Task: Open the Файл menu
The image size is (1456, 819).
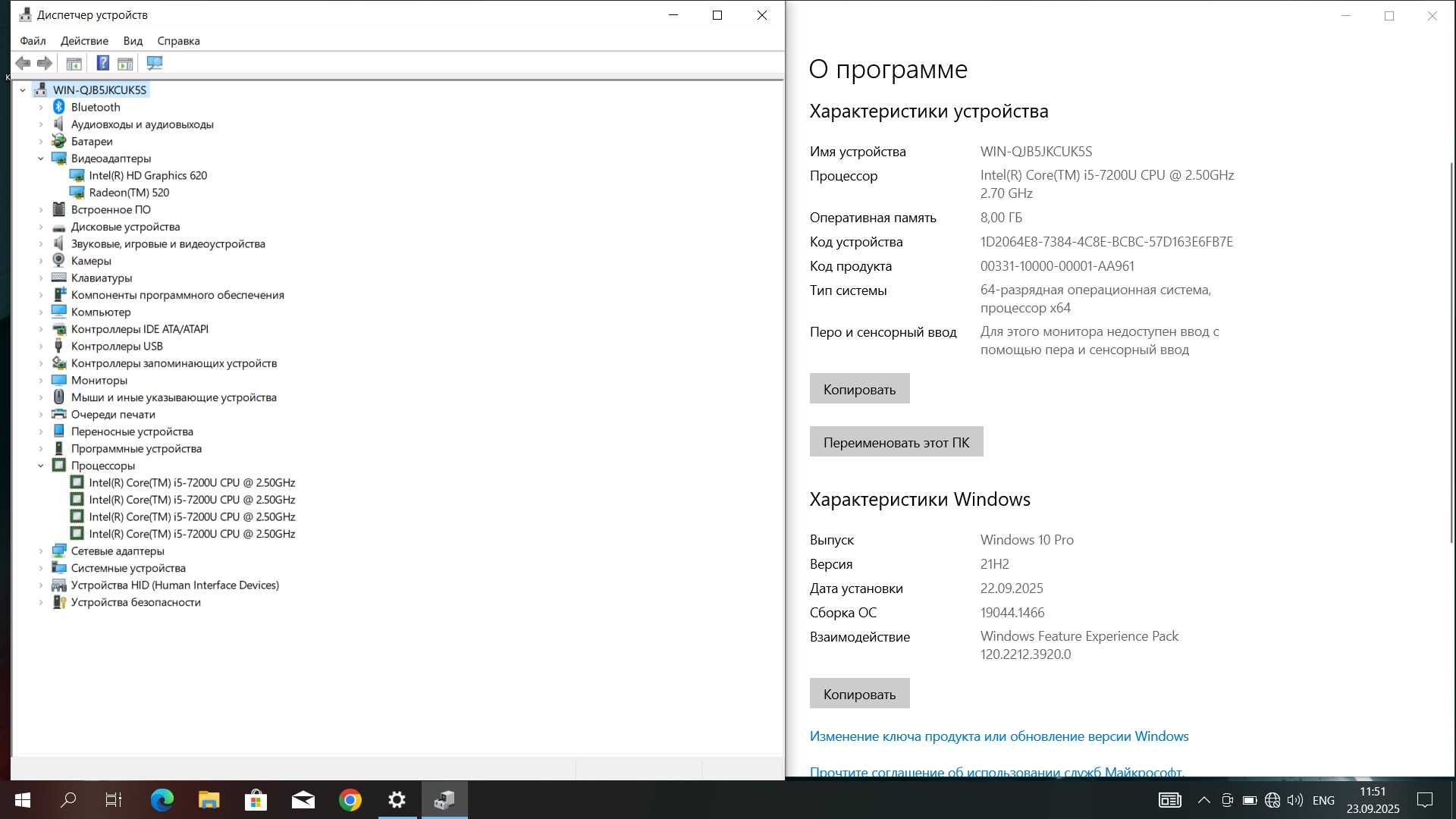Action: 33,41
